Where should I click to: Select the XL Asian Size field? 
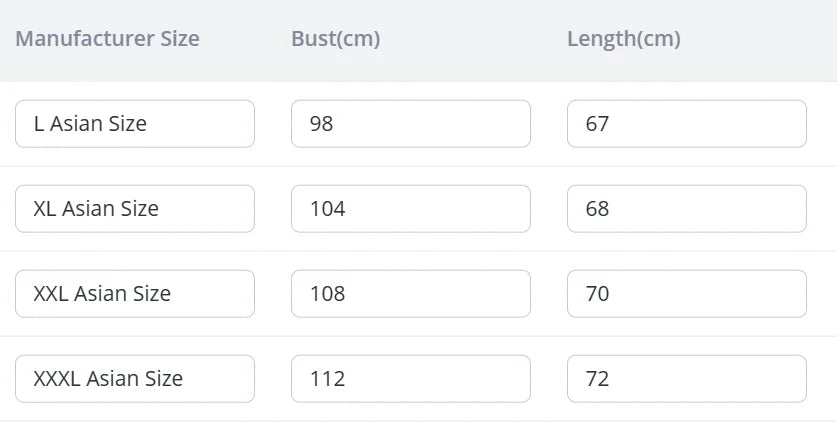[135, 209]
